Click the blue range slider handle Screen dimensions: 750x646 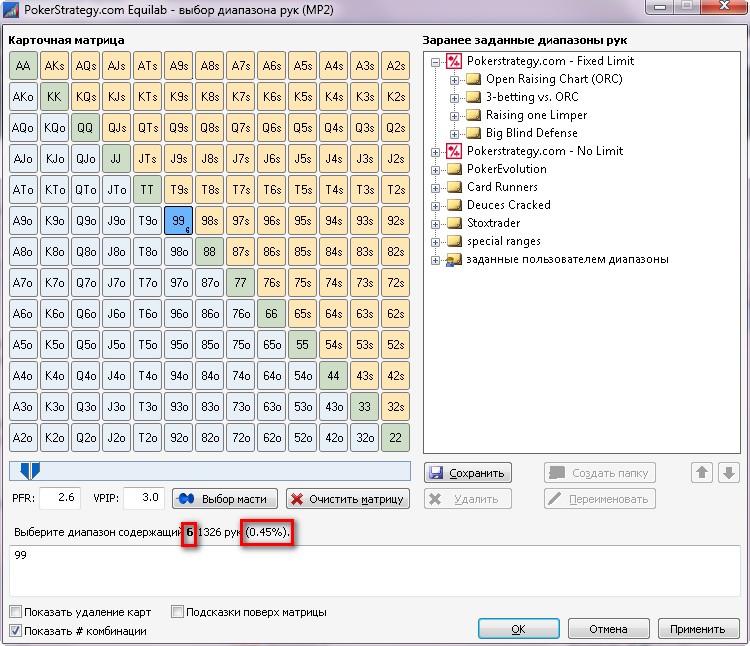(x=30, y=471)
